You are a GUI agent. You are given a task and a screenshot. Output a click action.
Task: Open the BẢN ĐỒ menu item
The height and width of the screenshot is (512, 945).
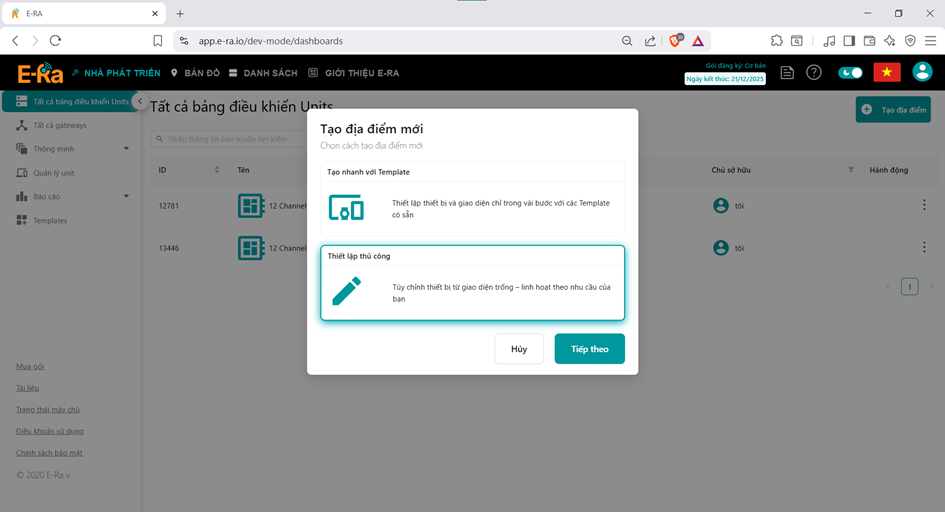pyautogui.click(x=195, y=73)
